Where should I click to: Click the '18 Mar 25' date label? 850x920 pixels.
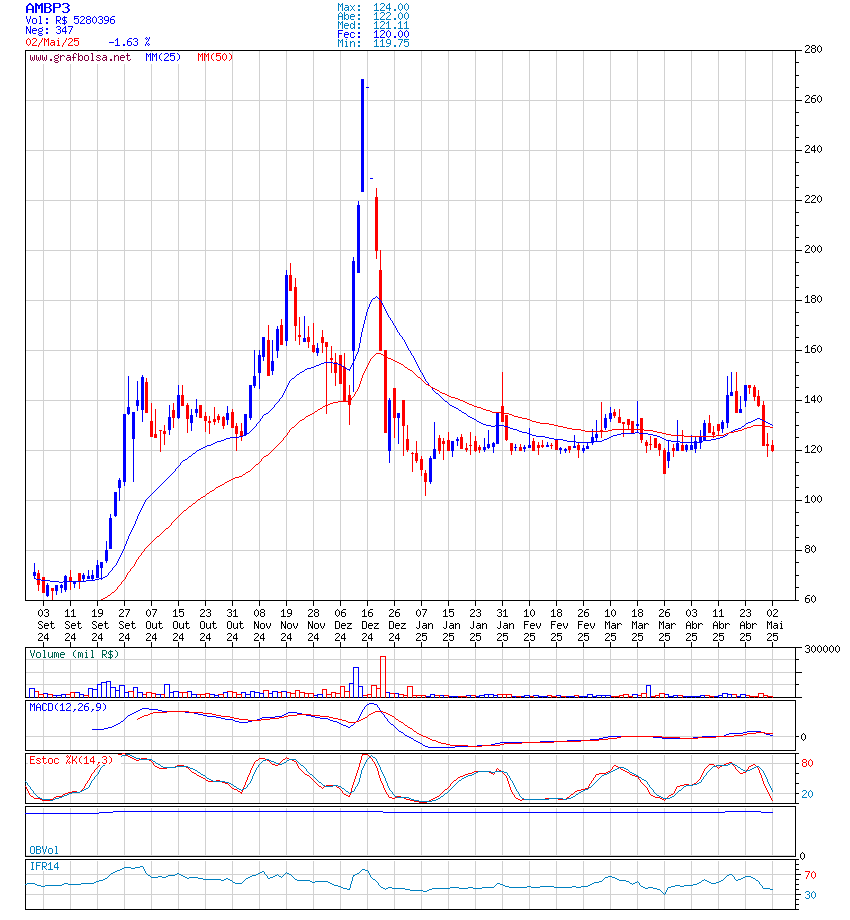click(x=638, y=625)
